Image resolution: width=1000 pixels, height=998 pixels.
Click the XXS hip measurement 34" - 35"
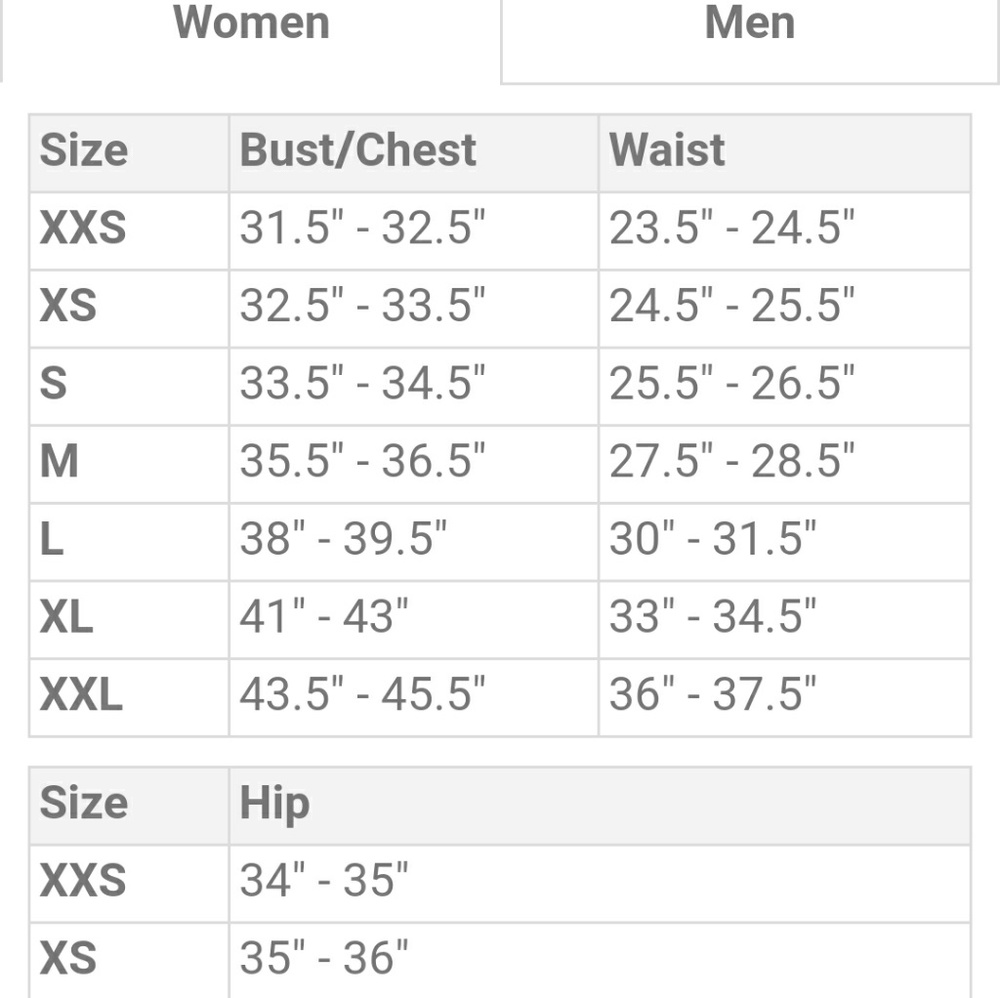tap(324, 881)
